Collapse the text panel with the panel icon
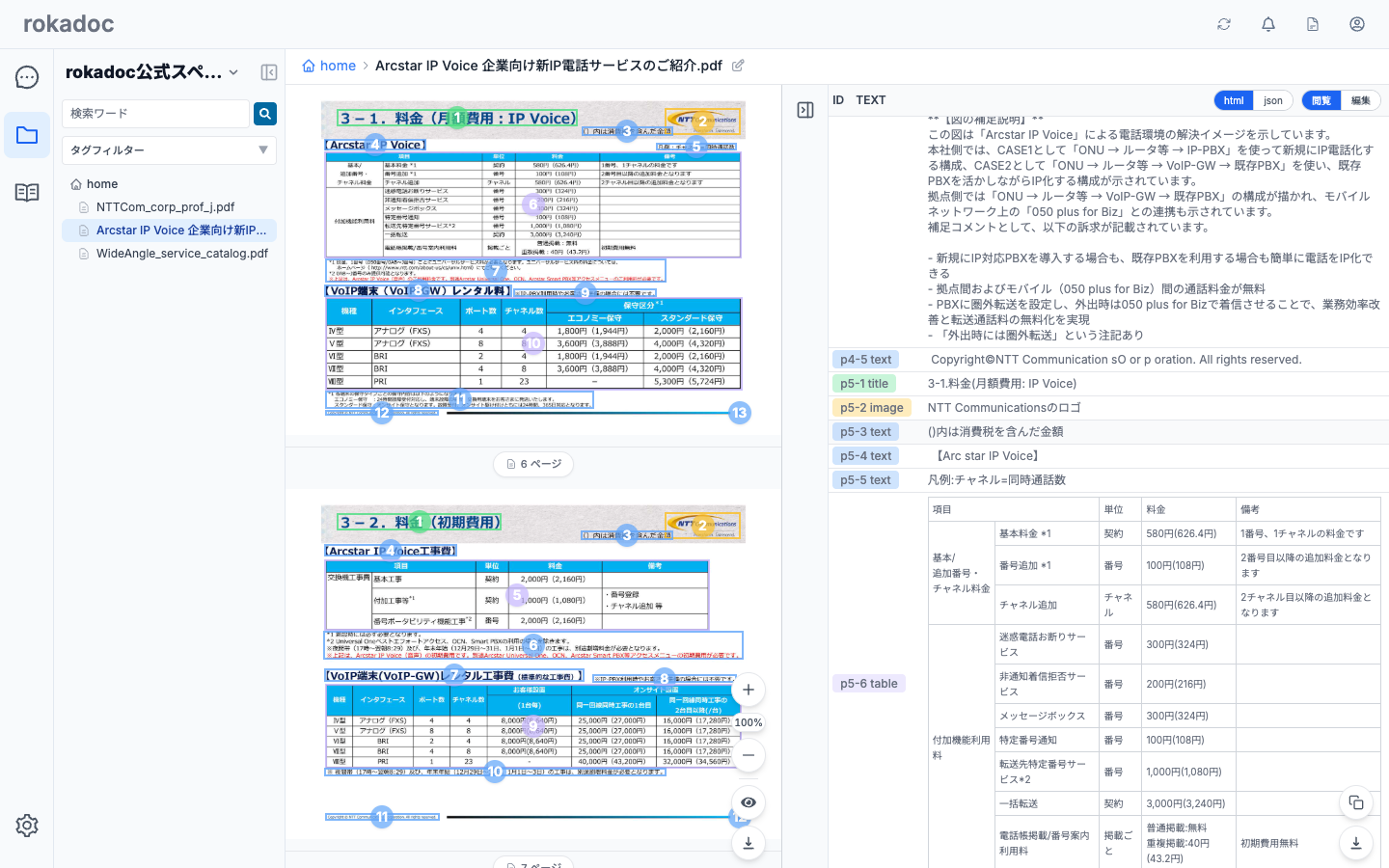 [x=805, y=110]
